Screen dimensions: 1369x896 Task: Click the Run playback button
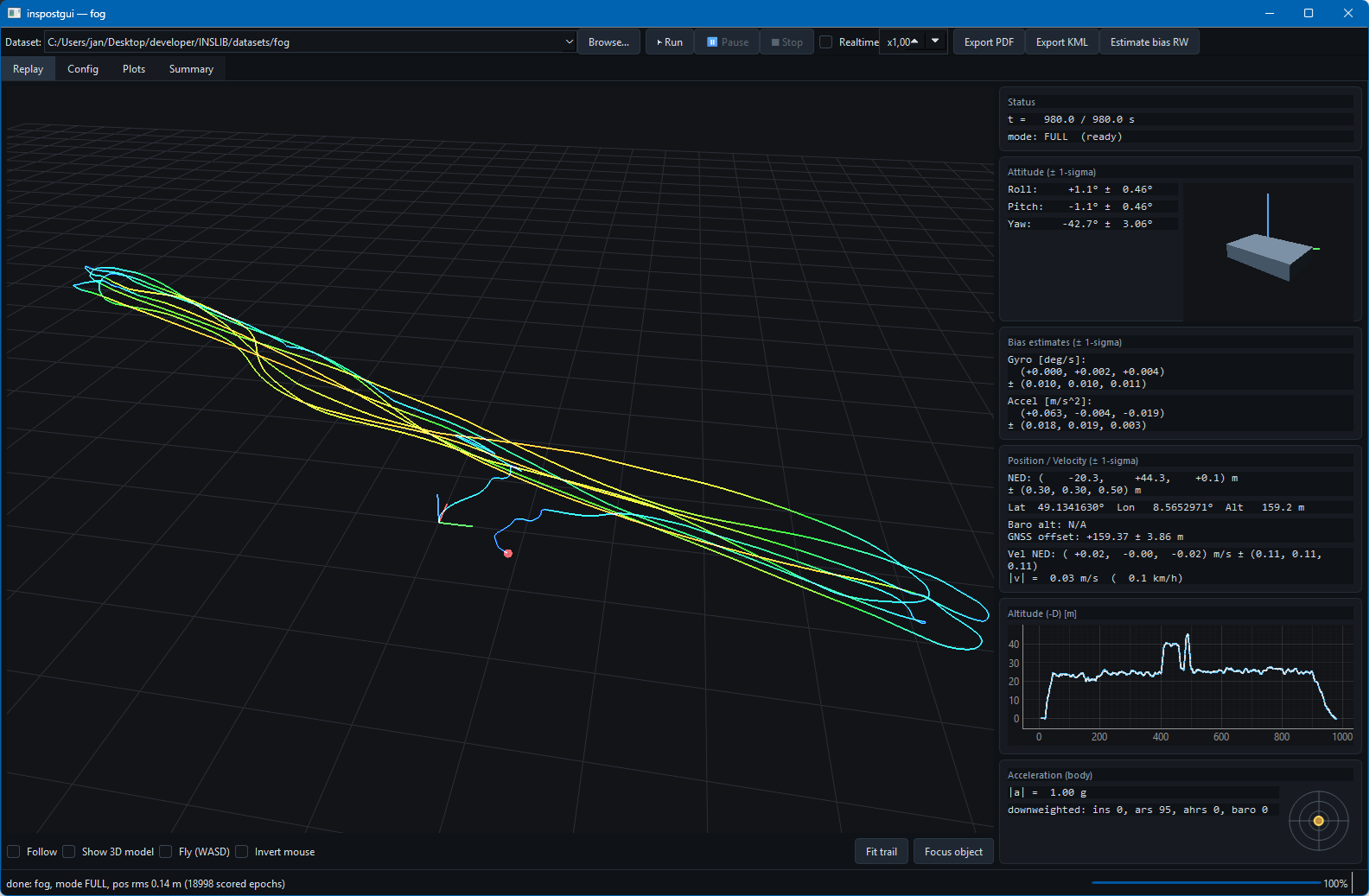(x=670, y=42)
